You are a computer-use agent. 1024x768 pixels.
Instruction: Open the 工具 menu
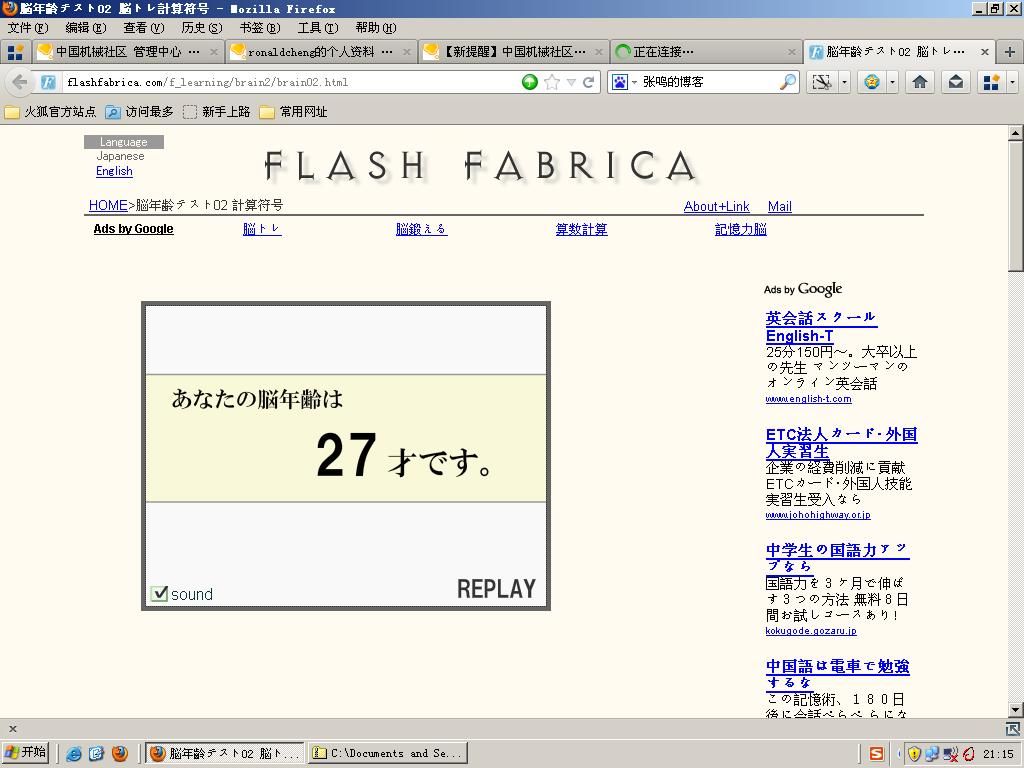click(318, 27)
